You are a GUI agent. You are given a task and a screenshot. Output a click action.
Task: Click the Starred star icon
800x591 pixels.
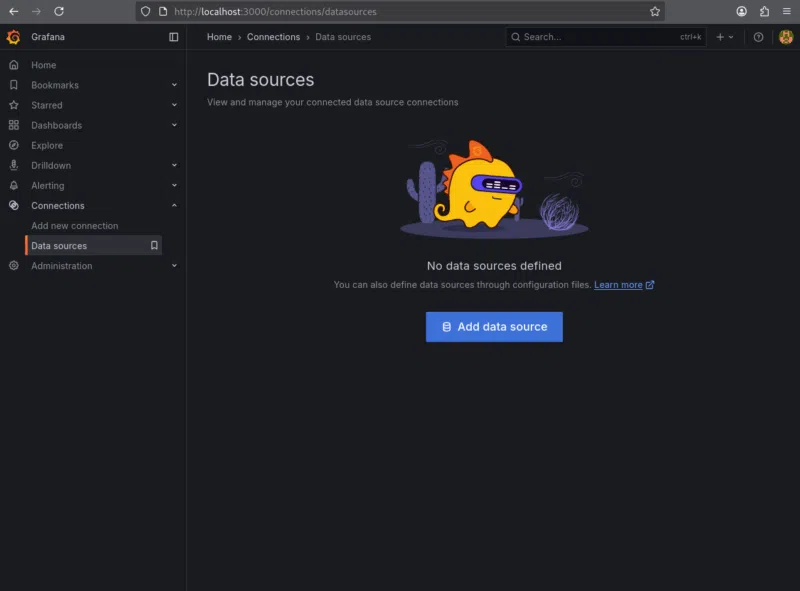pyautogui.click(x=14, y=105)
